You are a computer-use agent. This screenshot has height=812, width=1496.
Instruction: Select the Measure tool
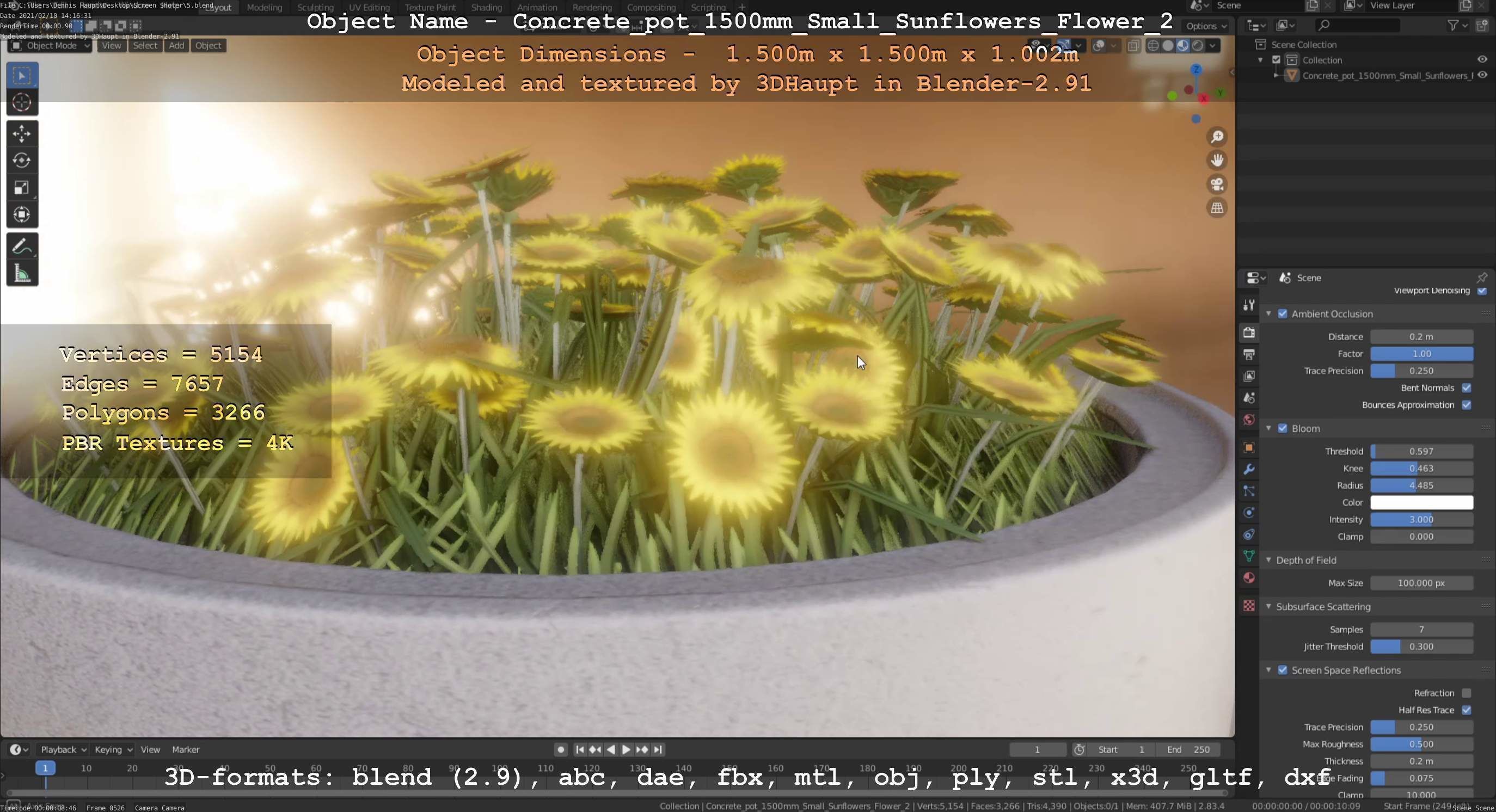coord(22,273)
